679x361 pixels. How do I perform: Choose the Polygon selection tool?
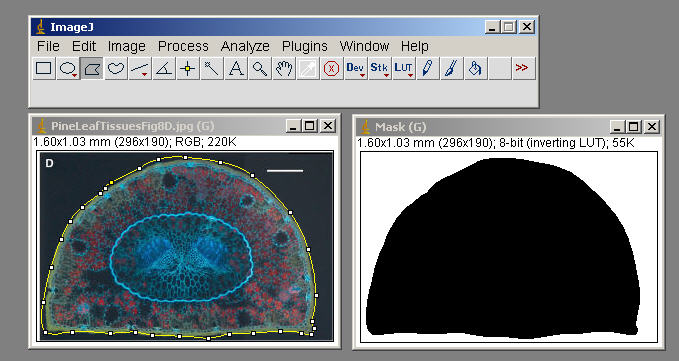pos(92,68)
